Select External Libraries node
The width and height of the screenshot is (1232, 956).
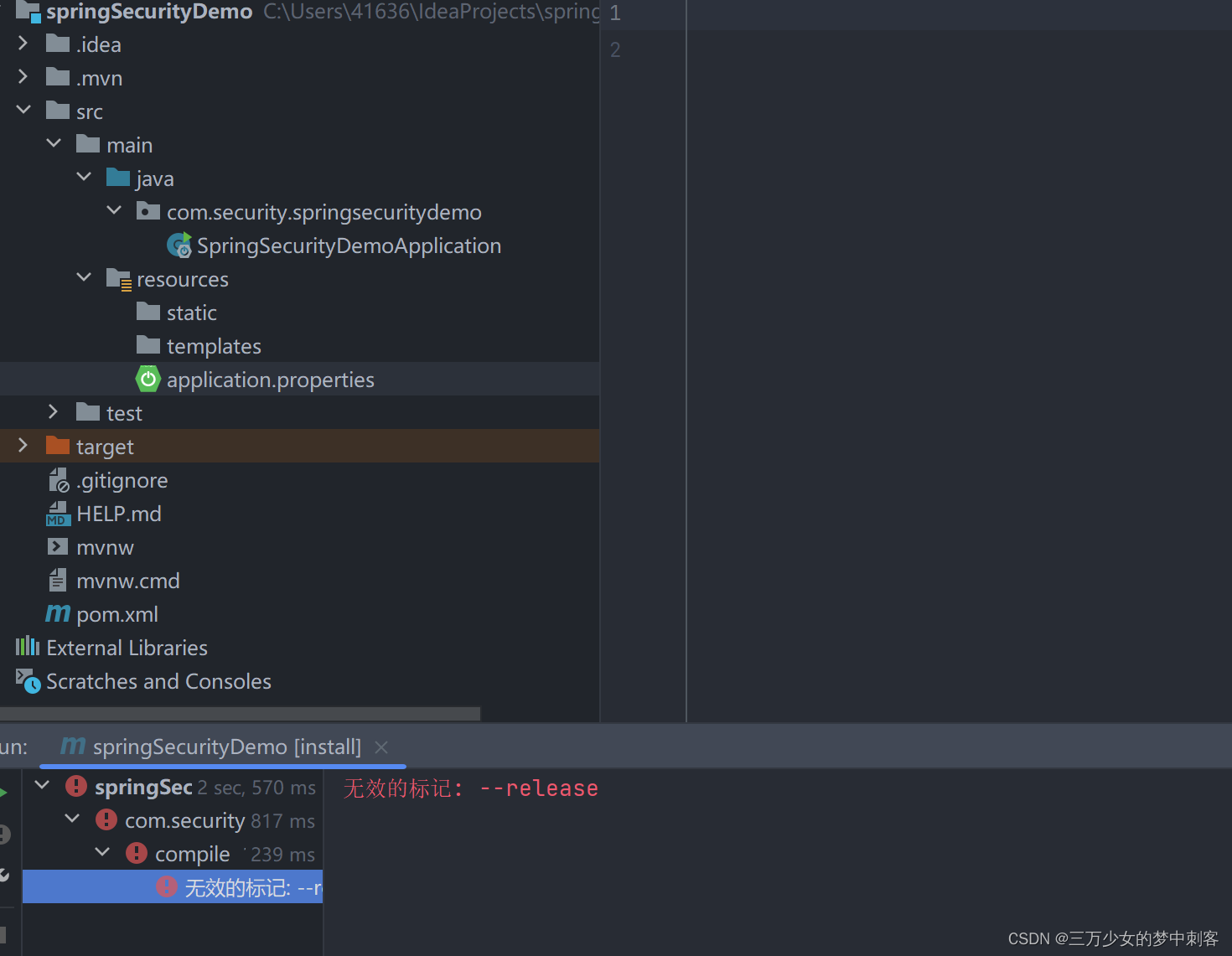point(127,648)
